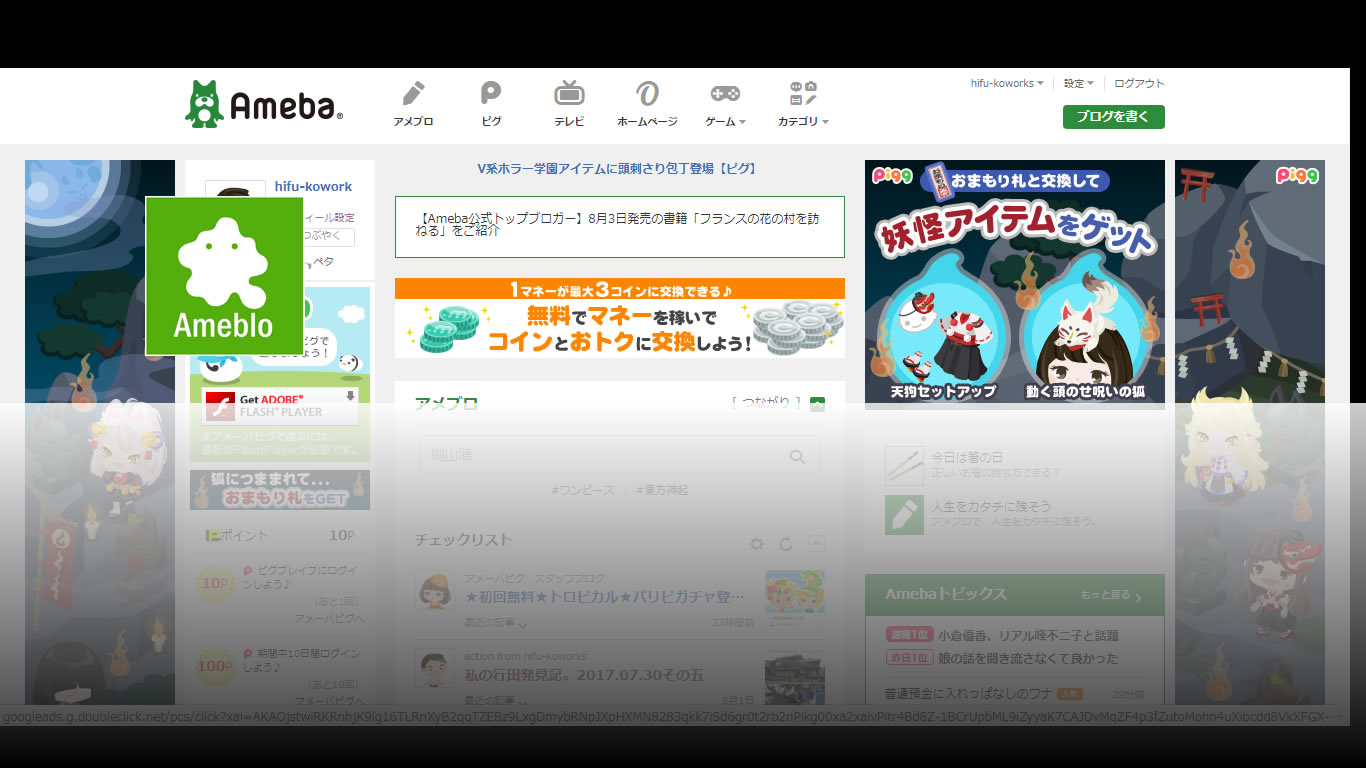The image size is (1366, 768).
Task: Open 期間中10日間ログインしよう mission
Action: 302,660
